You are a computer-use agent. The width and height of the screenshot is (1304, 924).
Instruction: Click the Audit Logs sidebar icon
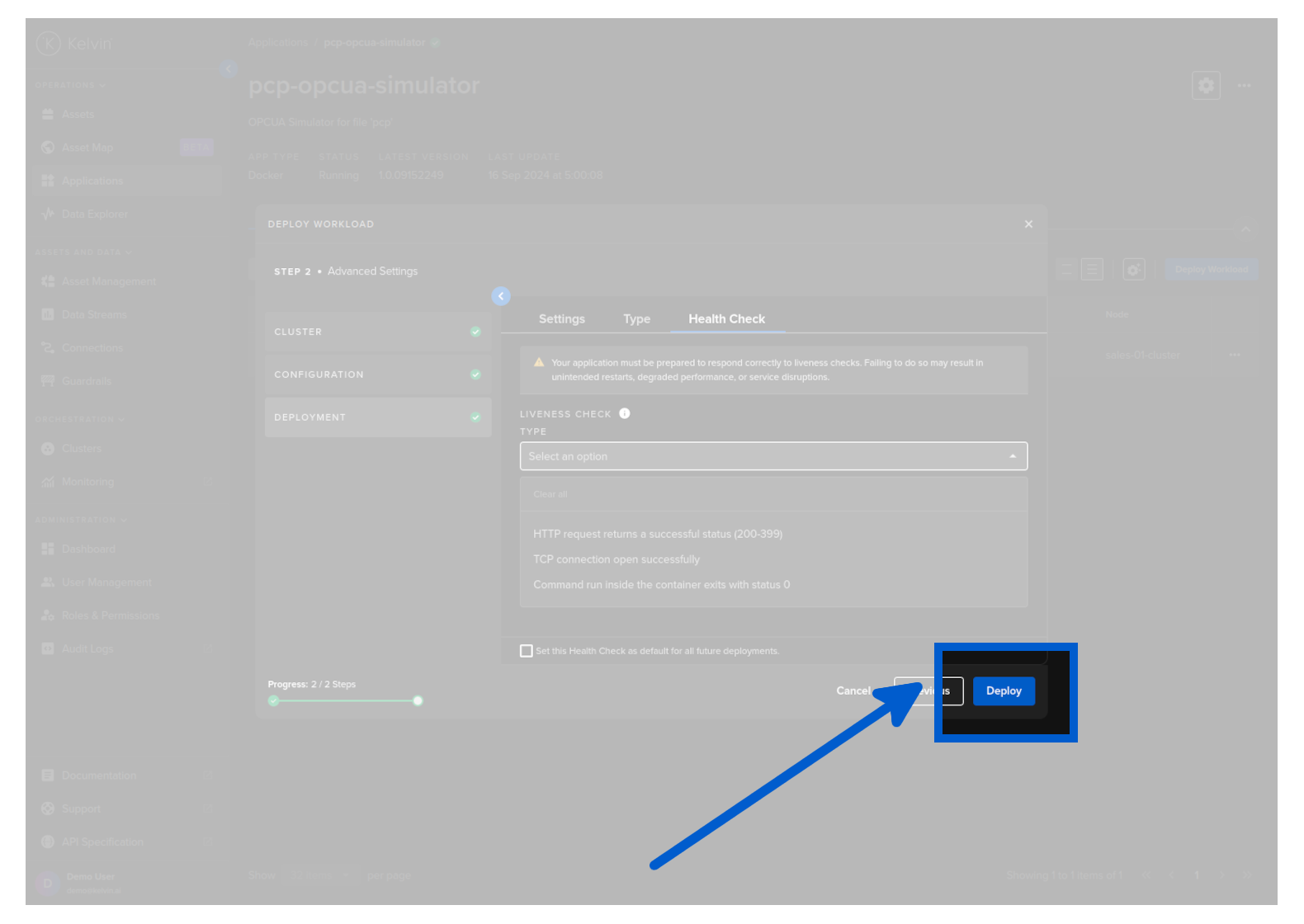[x=48, y=649]
